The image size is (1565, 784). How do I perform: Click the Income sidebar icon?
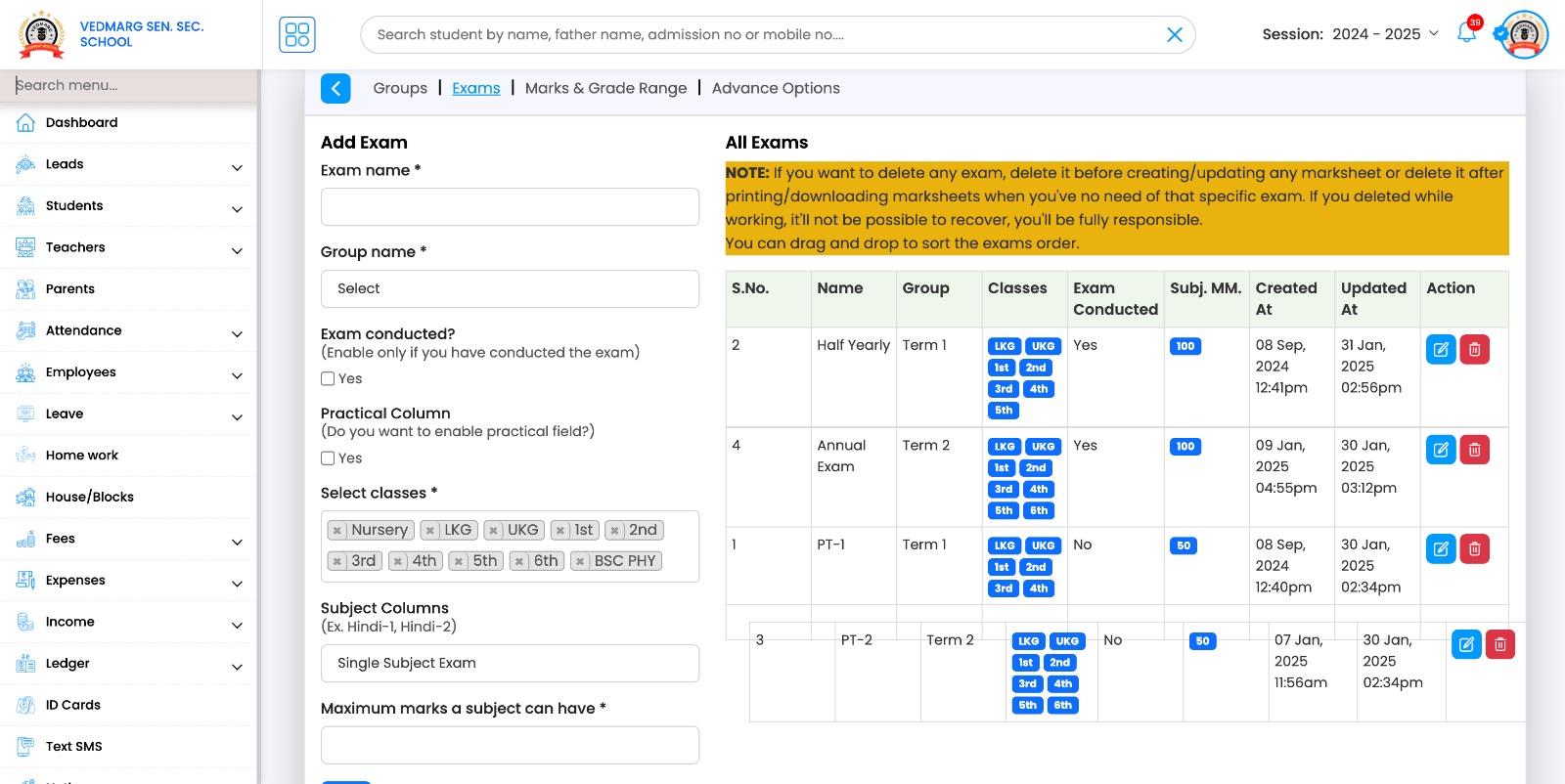tap(25, 622)
